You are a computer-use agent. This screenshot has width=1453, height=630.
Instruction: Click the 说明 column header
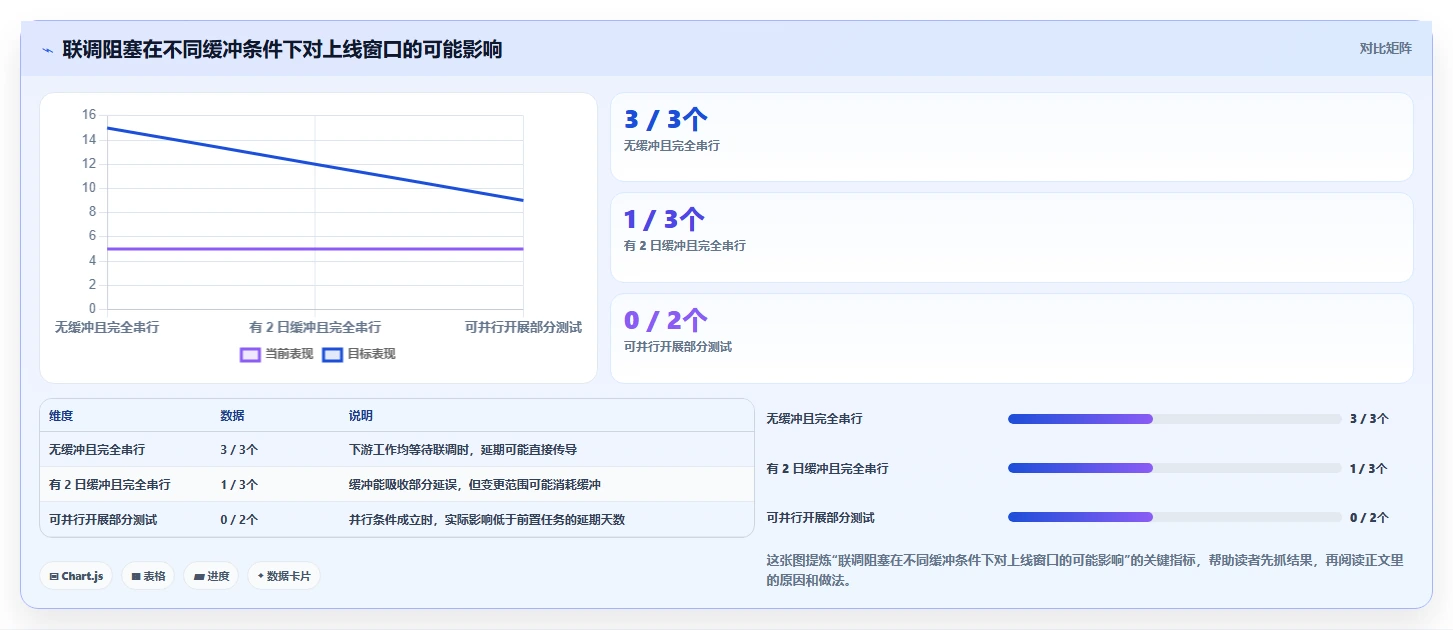pyautogui.click(x=360, y=416)
